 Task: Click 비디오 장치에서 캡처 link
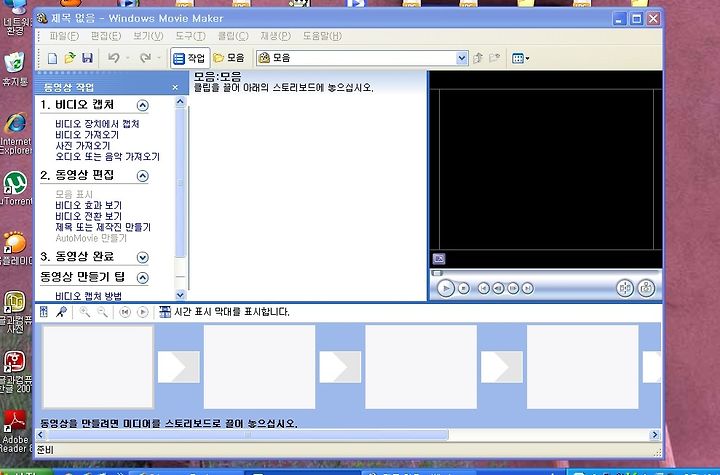[97, 124]
